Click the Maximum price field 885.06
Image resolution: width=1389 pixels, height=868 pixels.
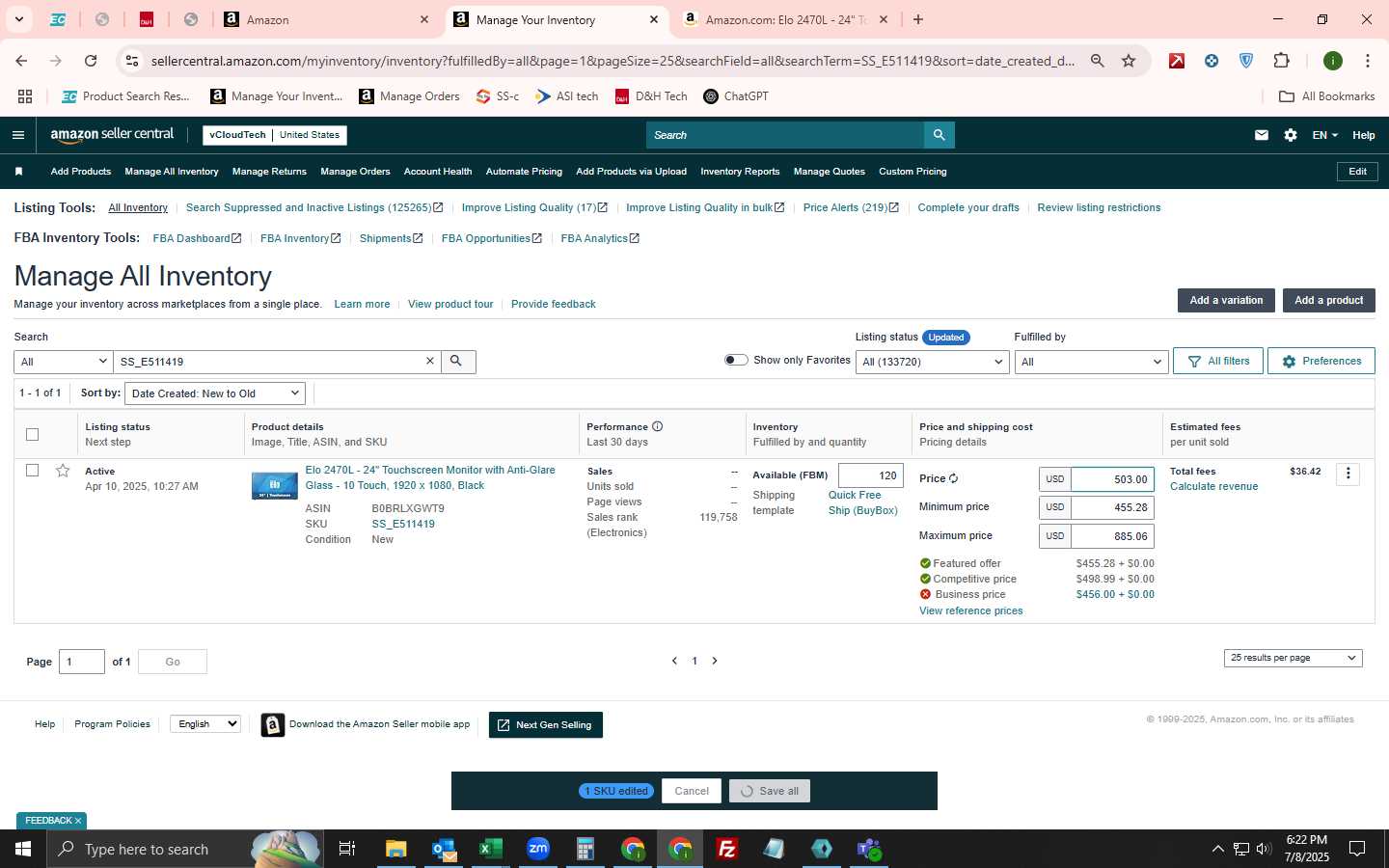(x=1113, y=536)
